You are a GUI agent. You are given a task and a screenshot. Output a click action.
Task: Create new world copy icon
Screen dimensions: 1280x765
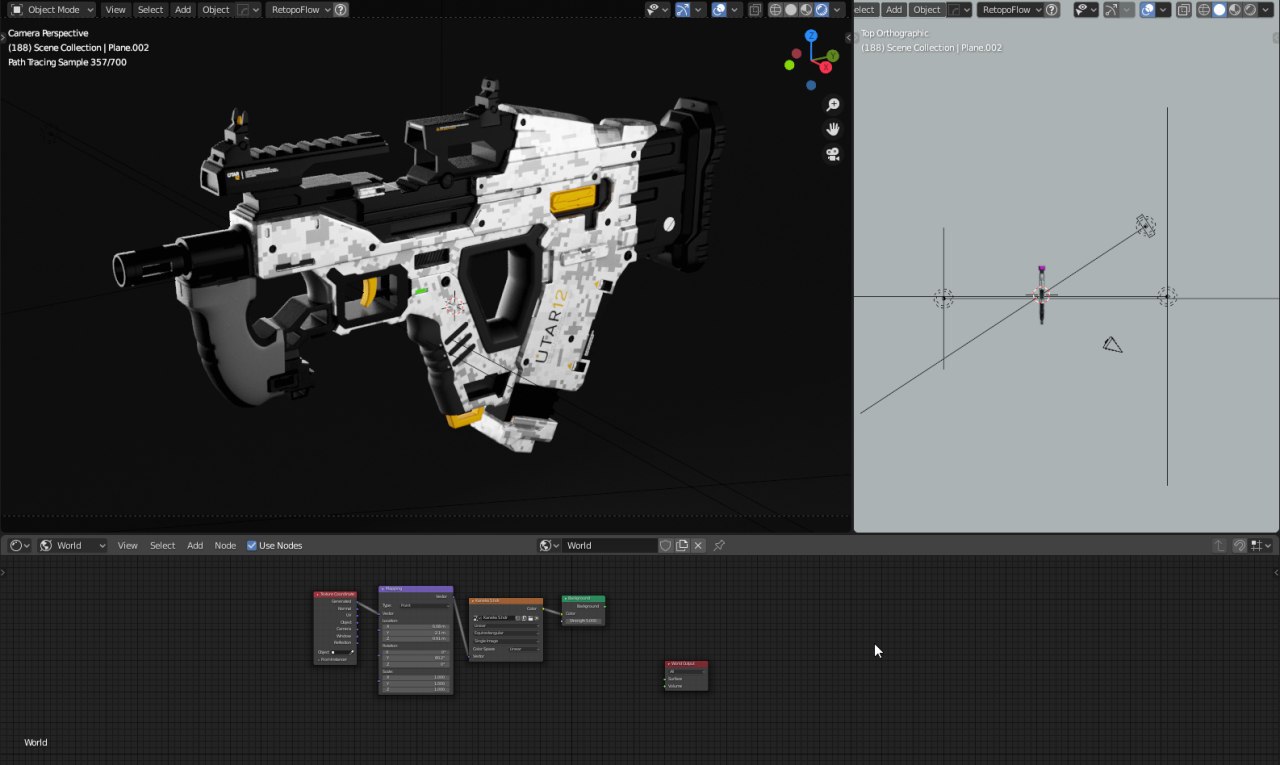point(682,546)
